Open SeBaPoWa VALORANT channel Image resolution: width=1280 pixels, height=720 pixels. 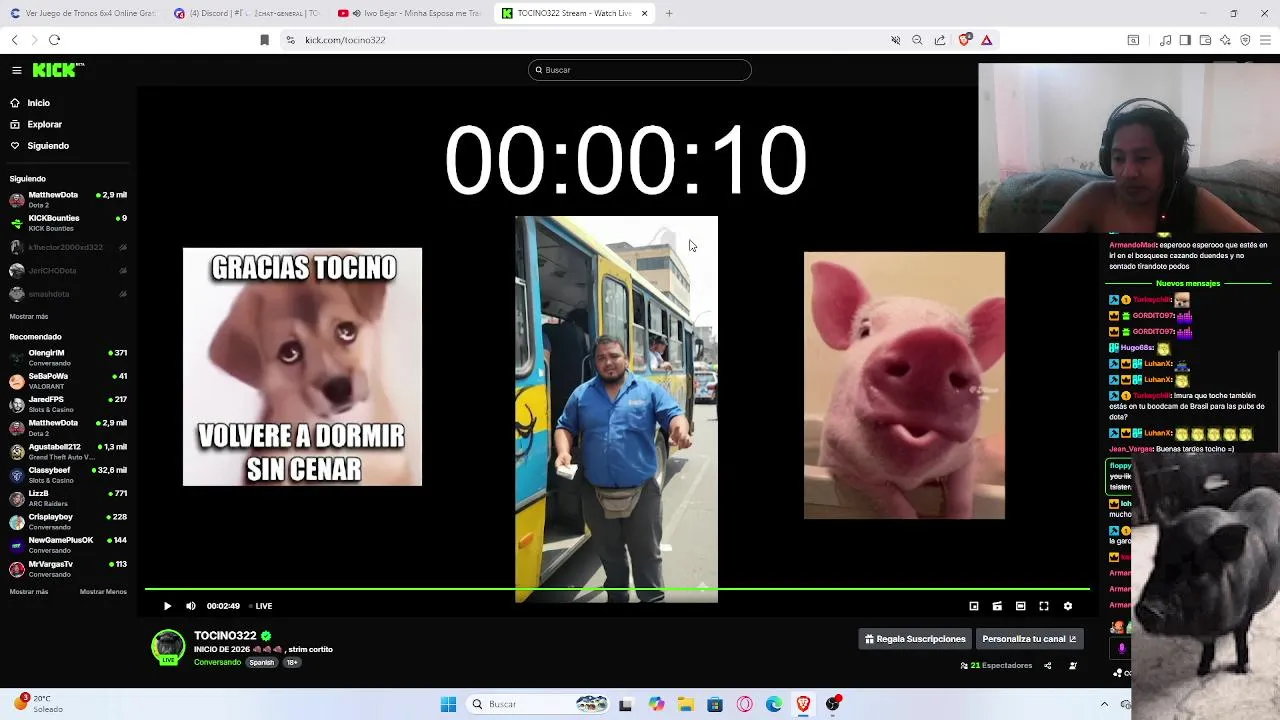tap(68, 381)
